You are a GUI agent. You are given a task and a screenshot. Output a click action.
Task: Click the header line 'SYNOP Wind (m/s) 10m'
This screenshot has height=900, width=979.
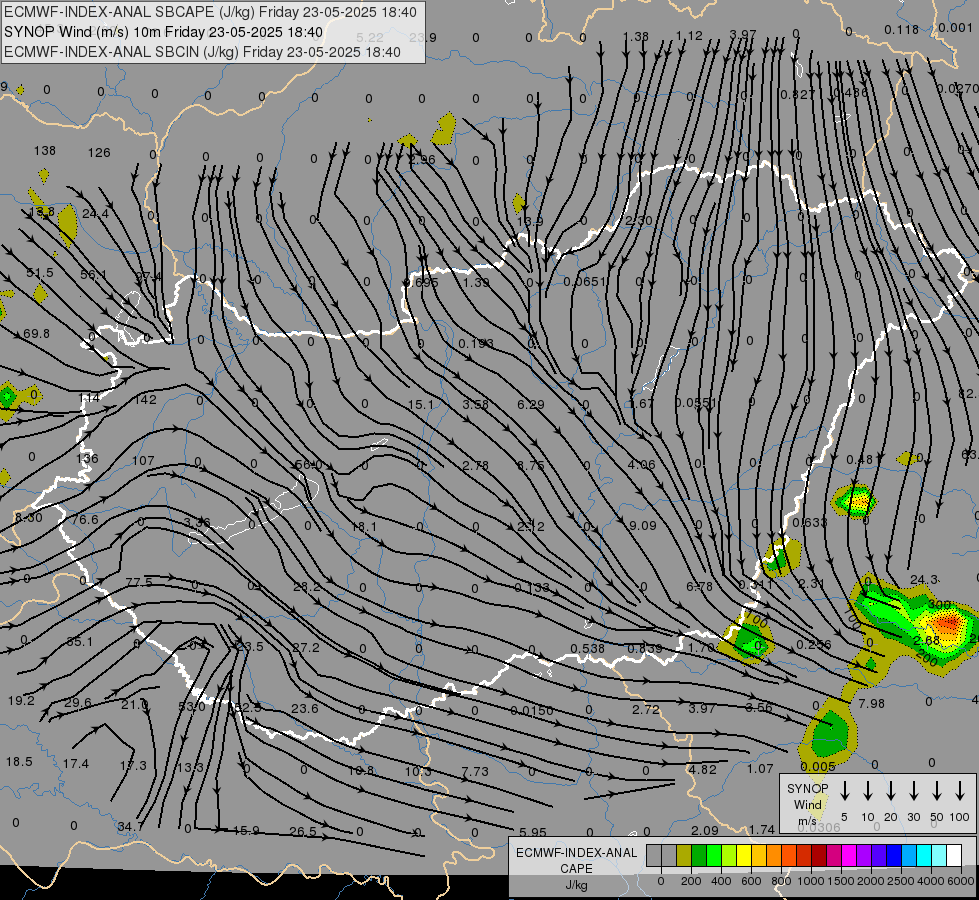click(x=163, y=32)
